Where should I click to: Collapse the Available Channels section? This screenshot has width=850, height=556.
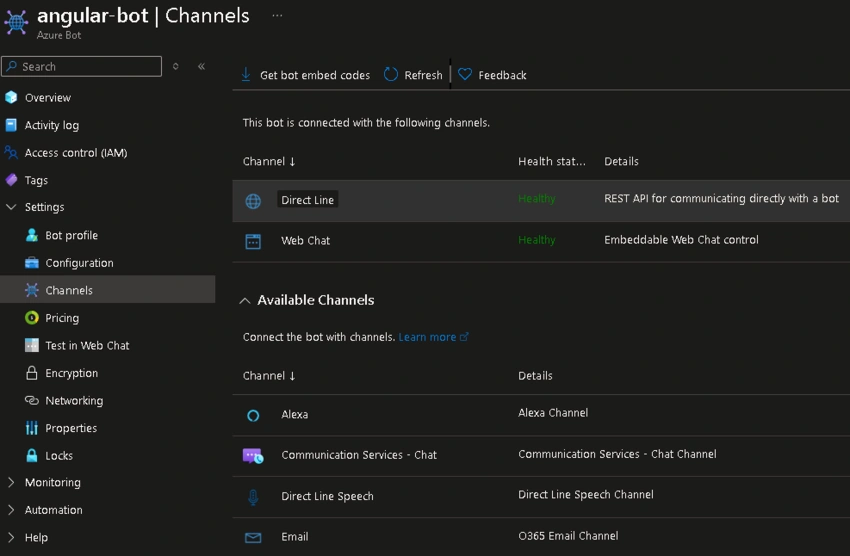coord(245,301)
